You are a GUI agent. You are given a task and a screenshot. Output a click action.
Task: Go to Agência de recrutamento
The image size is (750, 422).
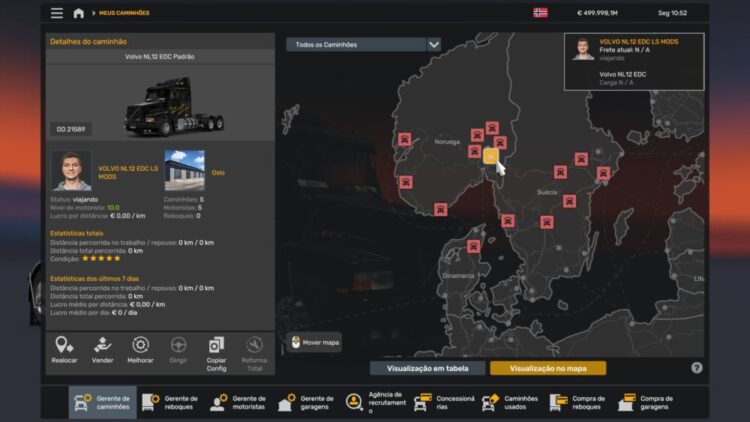click(x=375, y=402)
